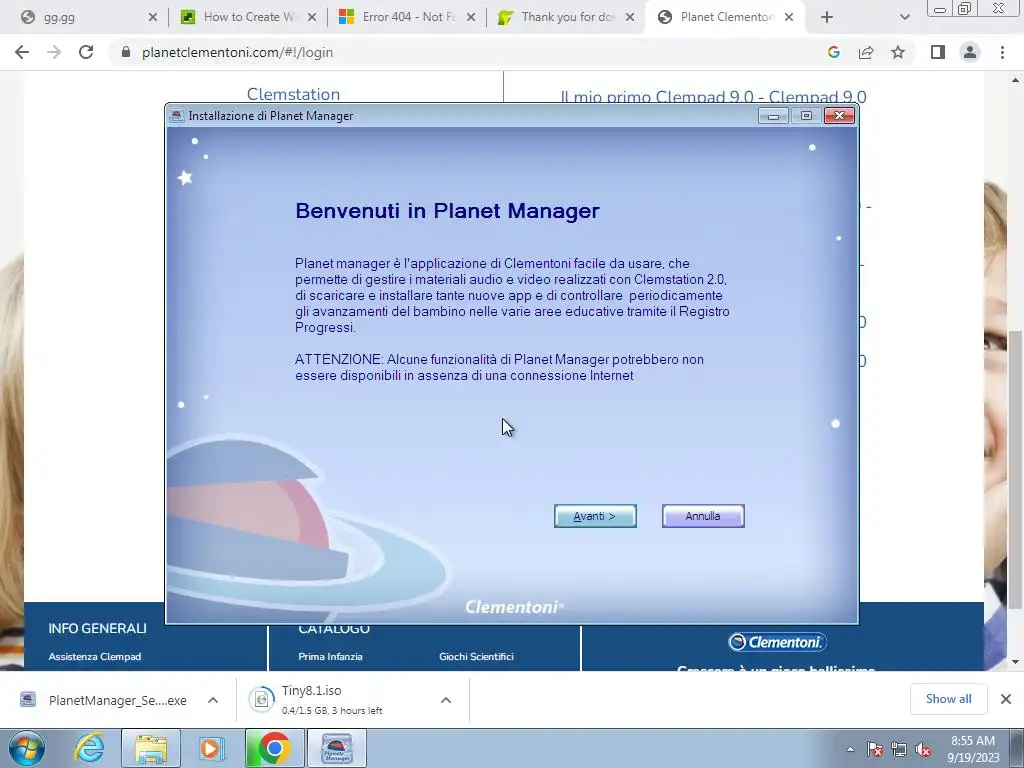
Task: Expand the tab search chevron
Action: pyautogui.click(x=904, y=17)
